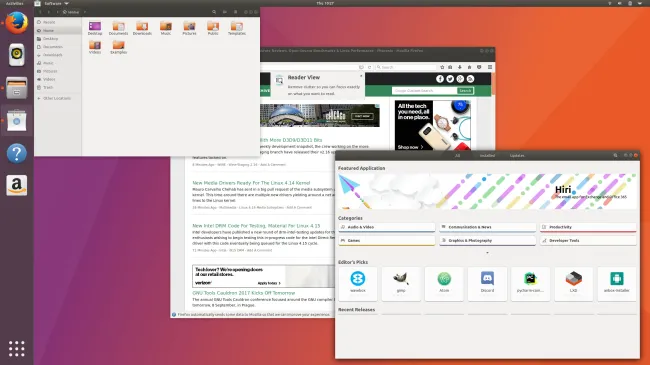This screenshot has width=650, height=365.
Task: Launch Rhythmbox from the dock
Action: [x=17, y=55]
